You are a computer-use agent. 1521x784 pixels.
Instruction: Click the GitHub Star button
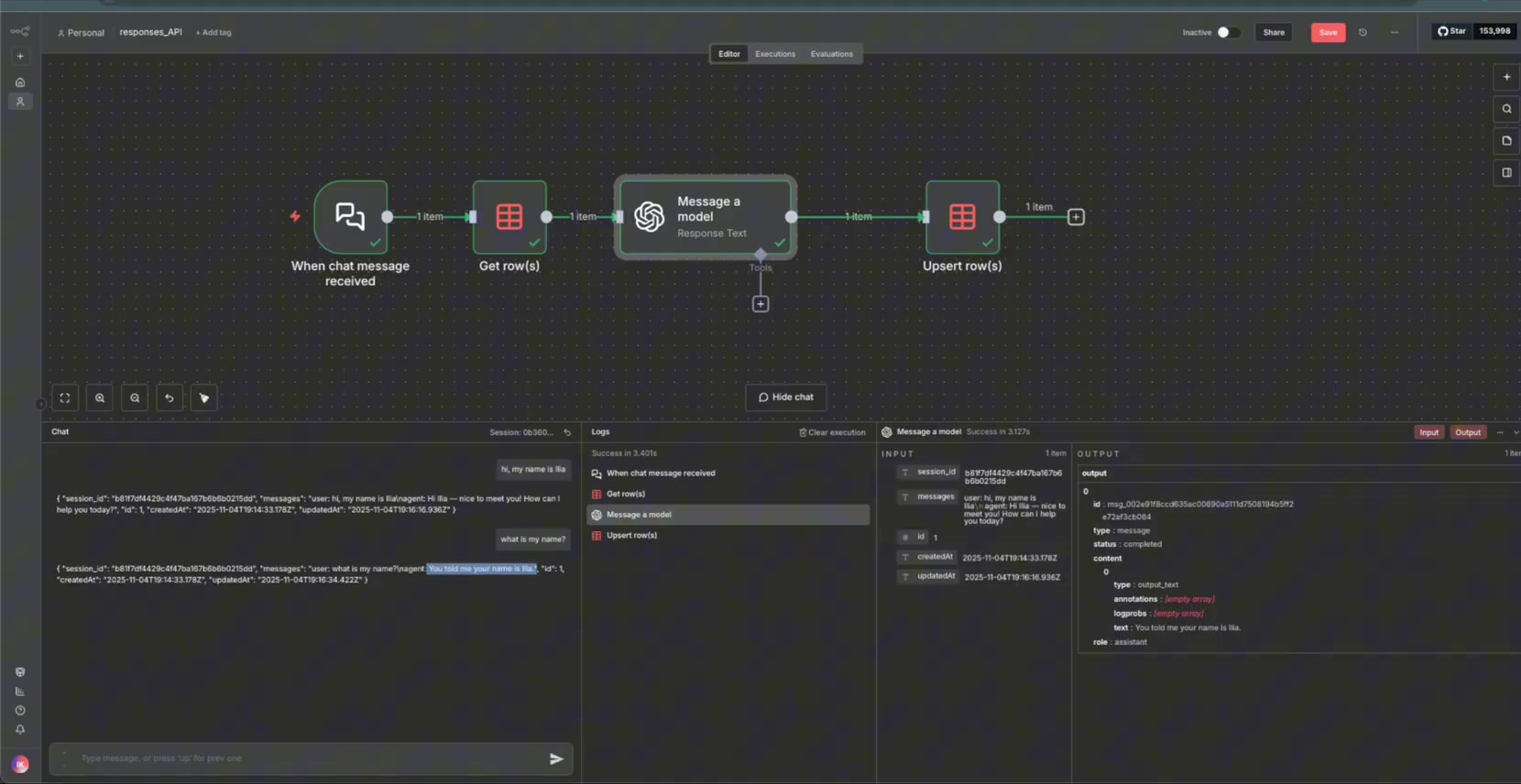click(1451, 31)
